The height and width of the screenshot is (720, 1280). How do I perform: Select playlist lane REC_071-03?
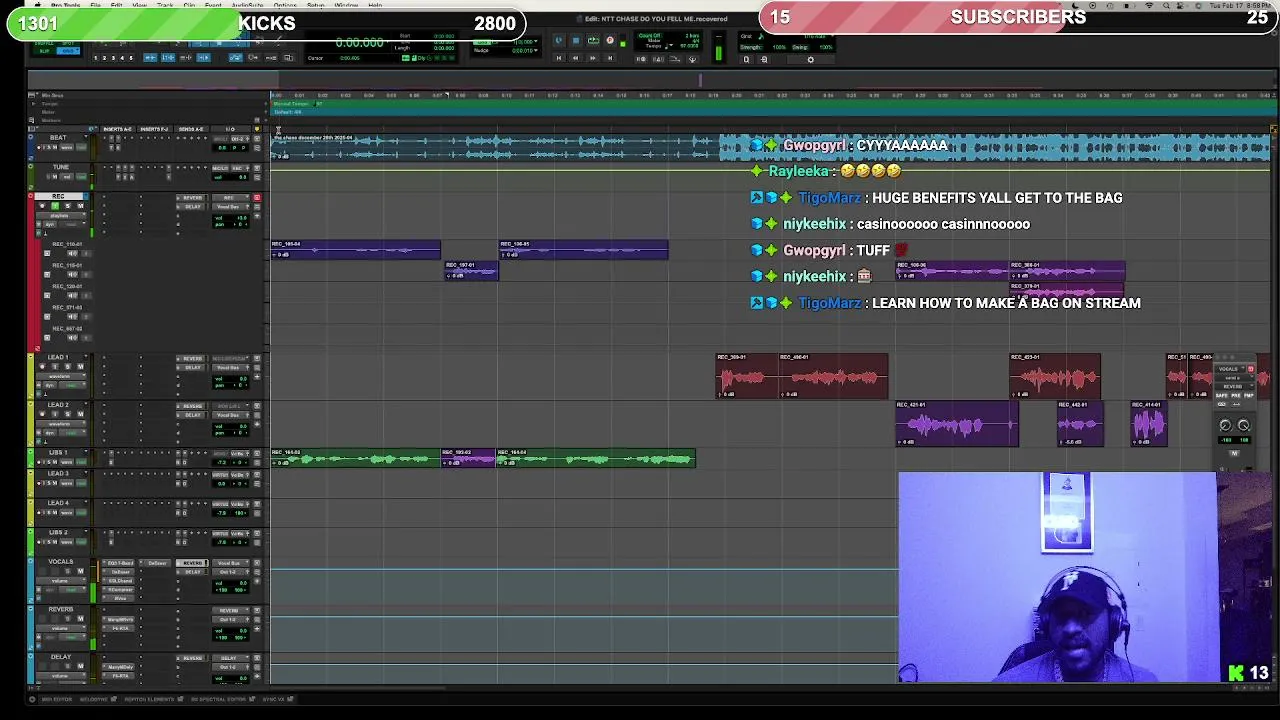click(x=67, y=307)
